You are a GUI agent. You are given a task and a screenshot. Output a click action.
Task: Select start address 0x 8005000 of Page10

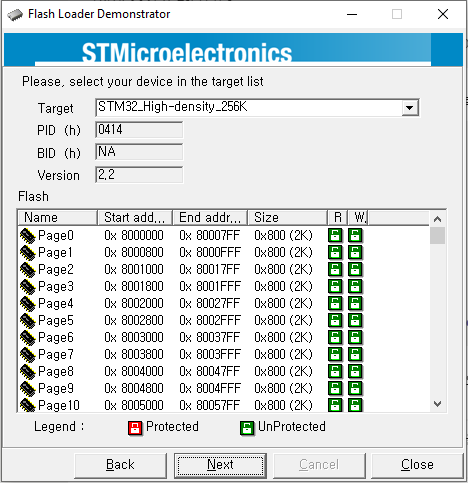134,405
